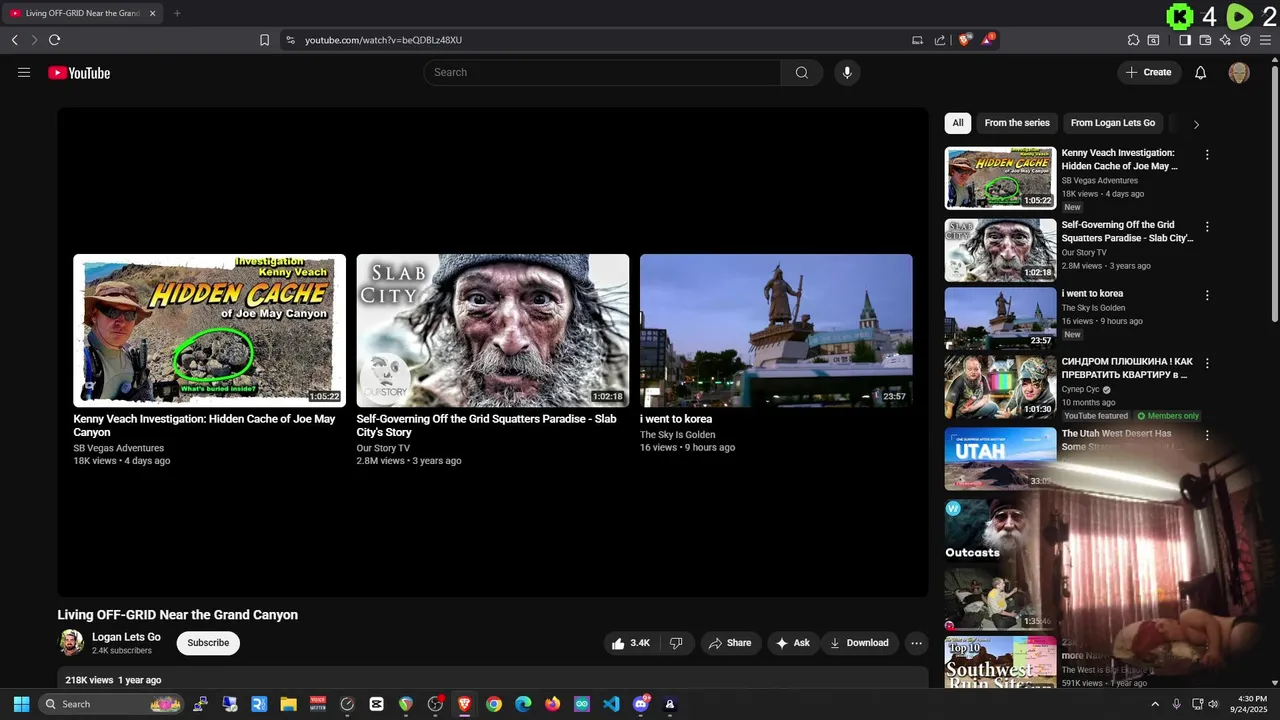Select the All filter chip
Screen dimensions: 1280x720
tap(958, 123)
